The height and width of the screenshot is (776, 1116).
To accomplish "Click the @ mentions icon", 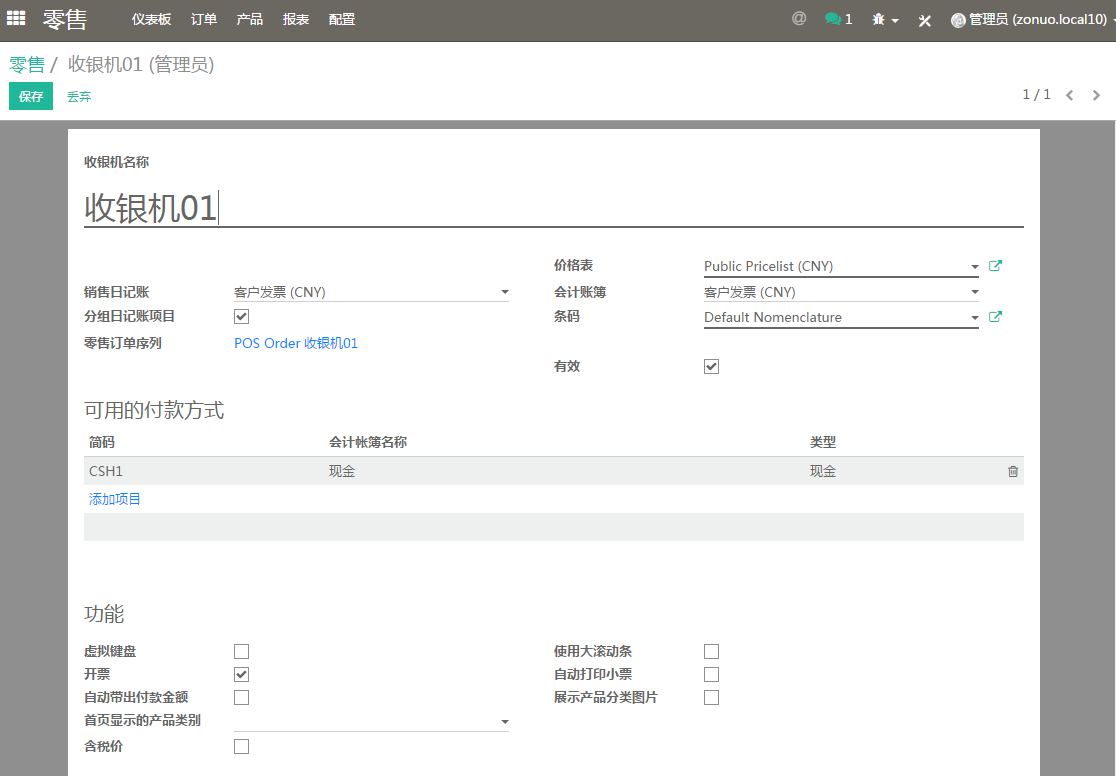I will (799, 19).
